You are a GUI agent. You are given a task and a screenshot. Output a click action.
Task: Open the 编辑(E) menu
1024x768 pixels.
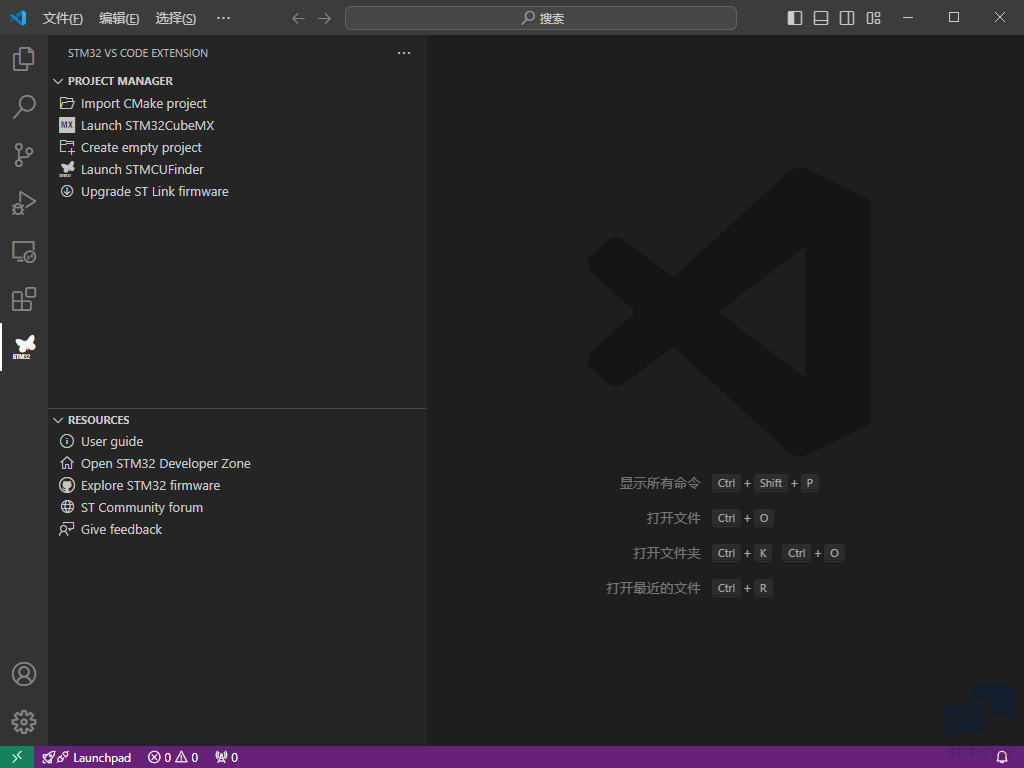click(x=119, y=18)
